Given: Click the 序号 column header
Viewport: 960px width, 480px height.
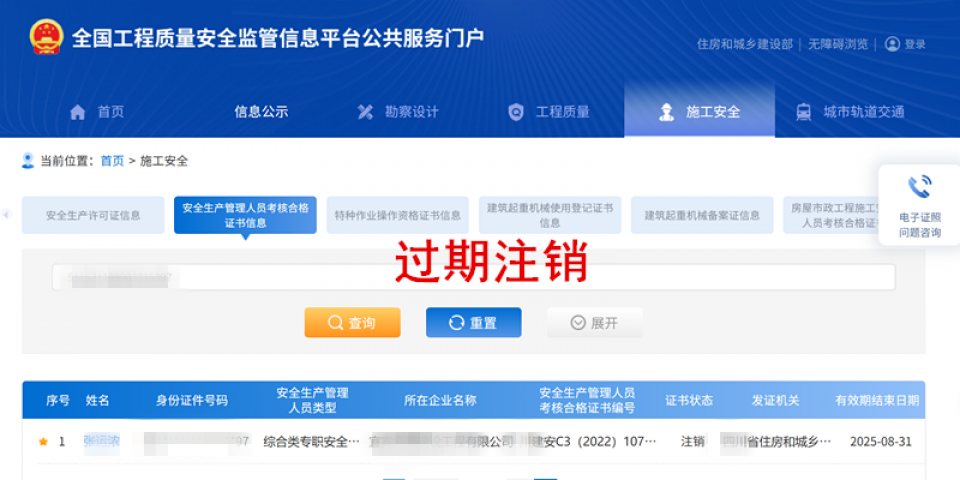Looking at the screenshot, I should tap(58, 400).
